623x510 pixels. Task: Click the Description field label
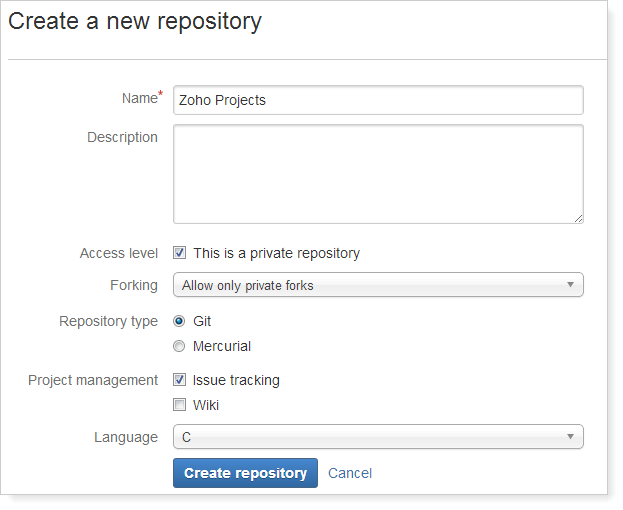click(x=122, y=137)
